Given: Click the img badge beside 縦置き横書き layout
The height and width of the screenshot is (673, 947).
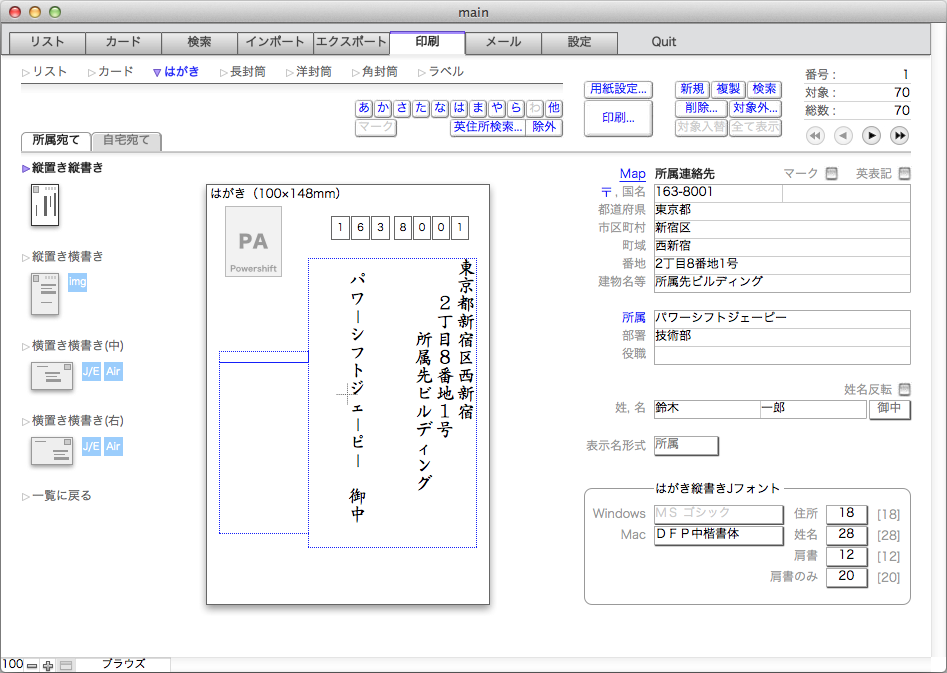Looking at the screenshot, I should 78,283.
